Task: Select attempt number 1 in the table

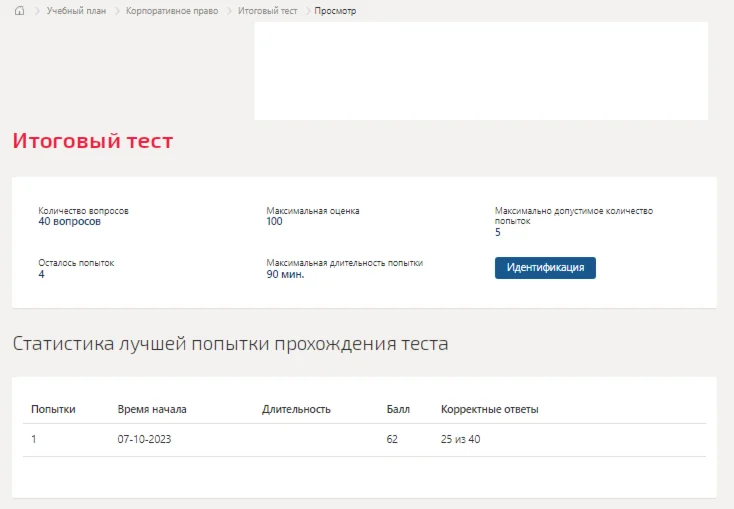Action: pyautogui.click(x=34, y=439)
